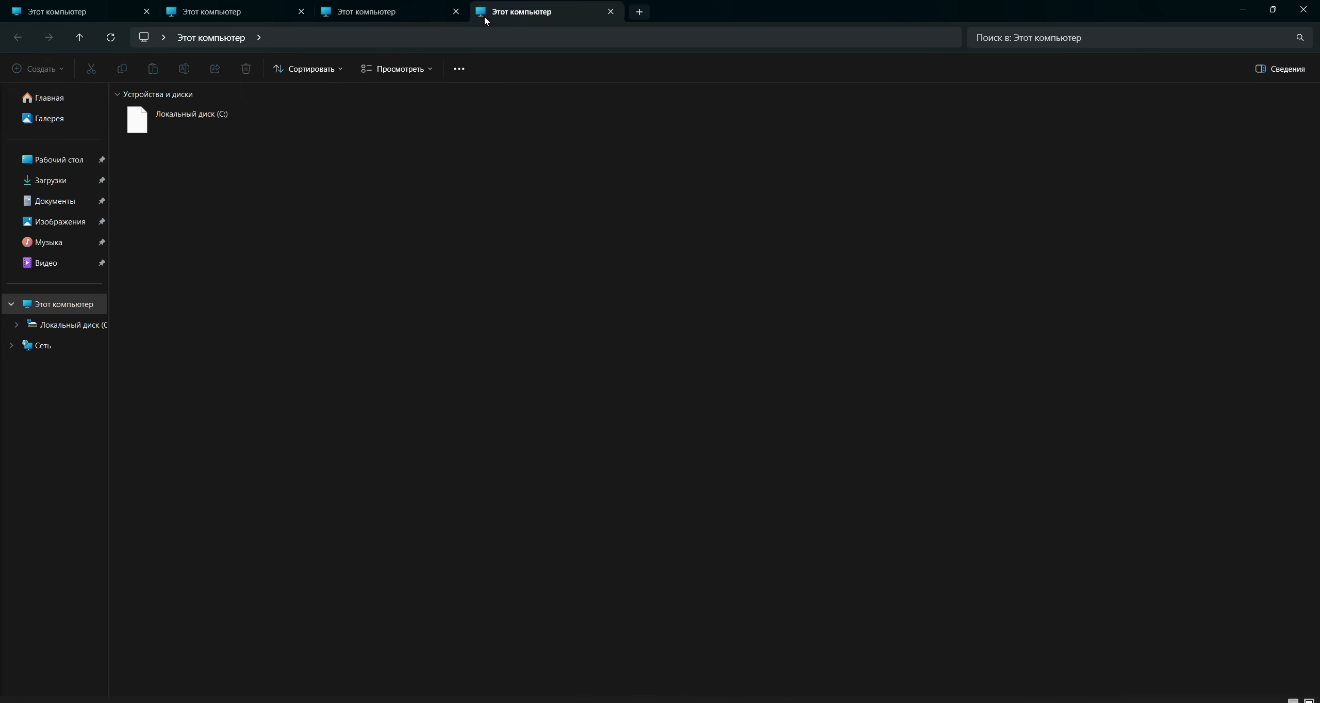
Task: Expand Локальный диск (C:) in the tree
Action: pos(16,324)
